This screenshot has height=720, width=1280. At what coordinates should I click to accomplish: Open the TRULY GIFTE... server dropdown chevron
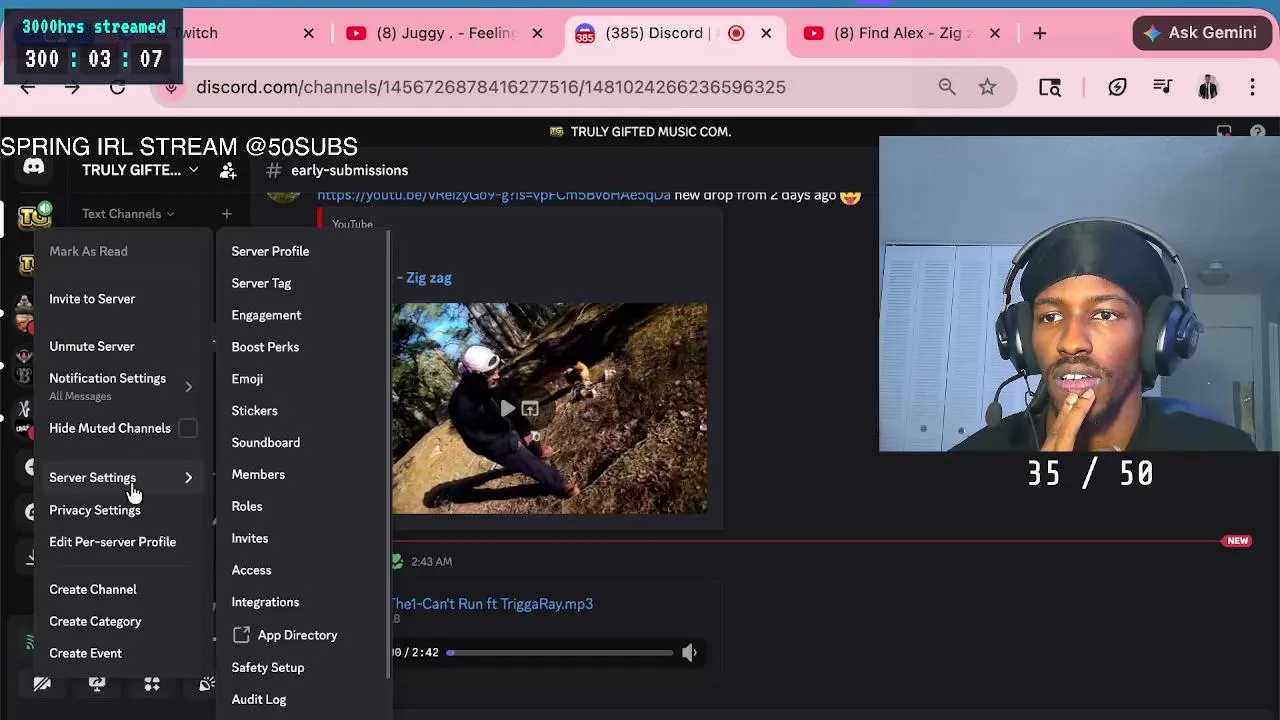point(194,170)
